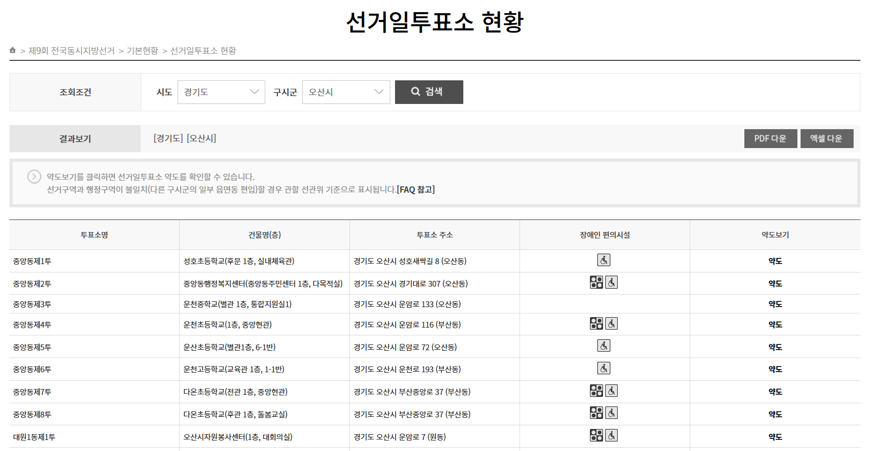Click the 건물명(층) column header

265,235
